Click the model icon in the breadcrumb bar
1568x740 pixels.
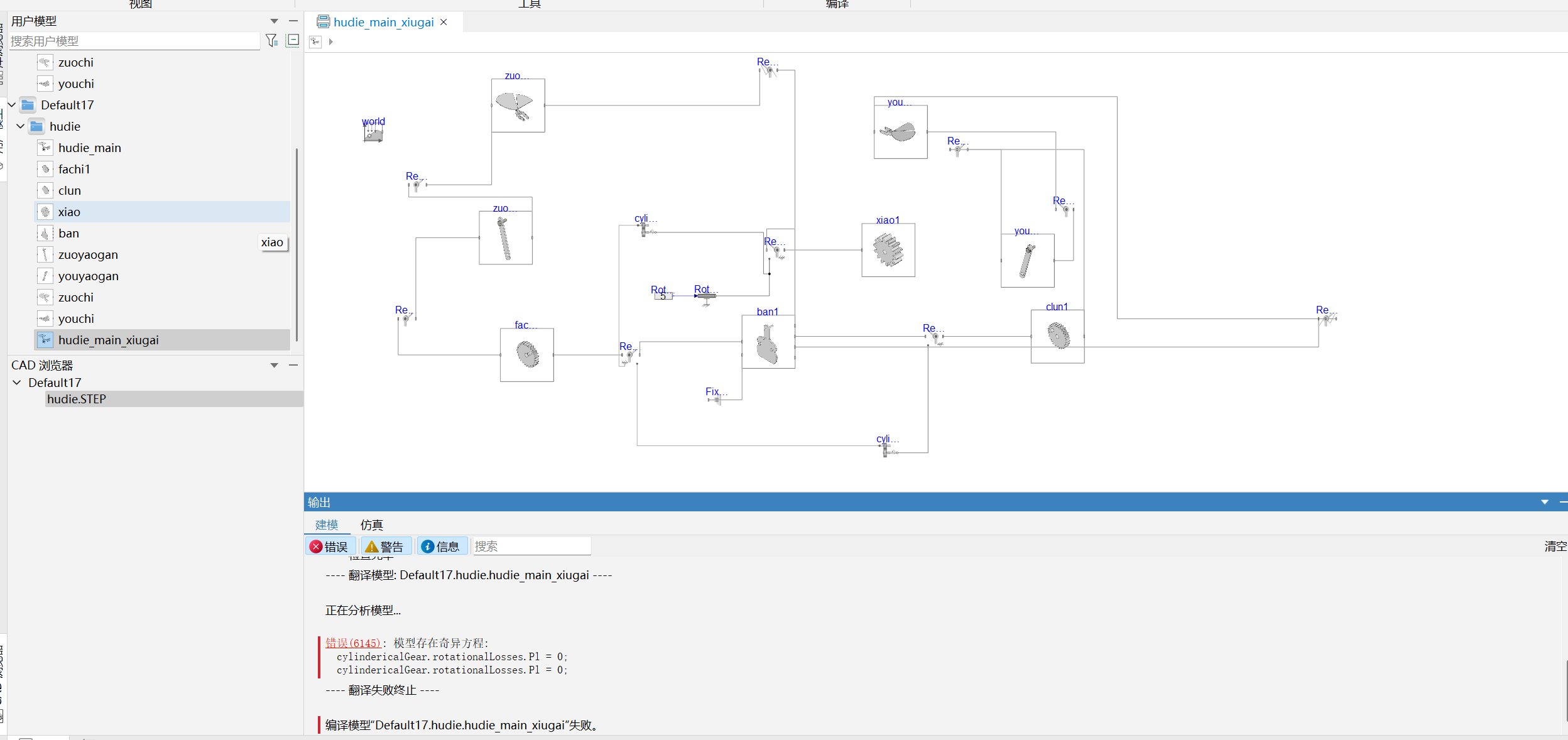coord(315,41)
